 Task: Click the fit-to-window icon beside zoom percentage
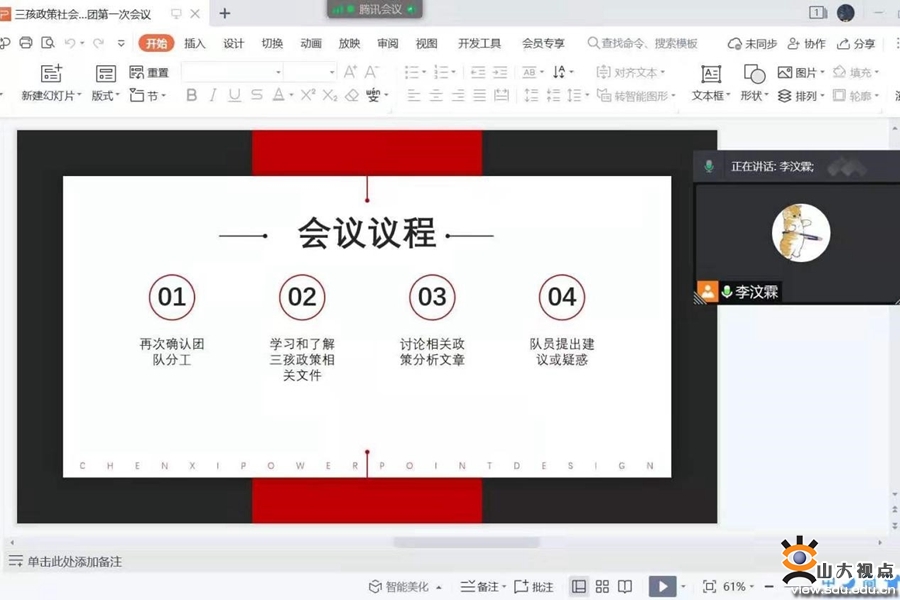709,586
